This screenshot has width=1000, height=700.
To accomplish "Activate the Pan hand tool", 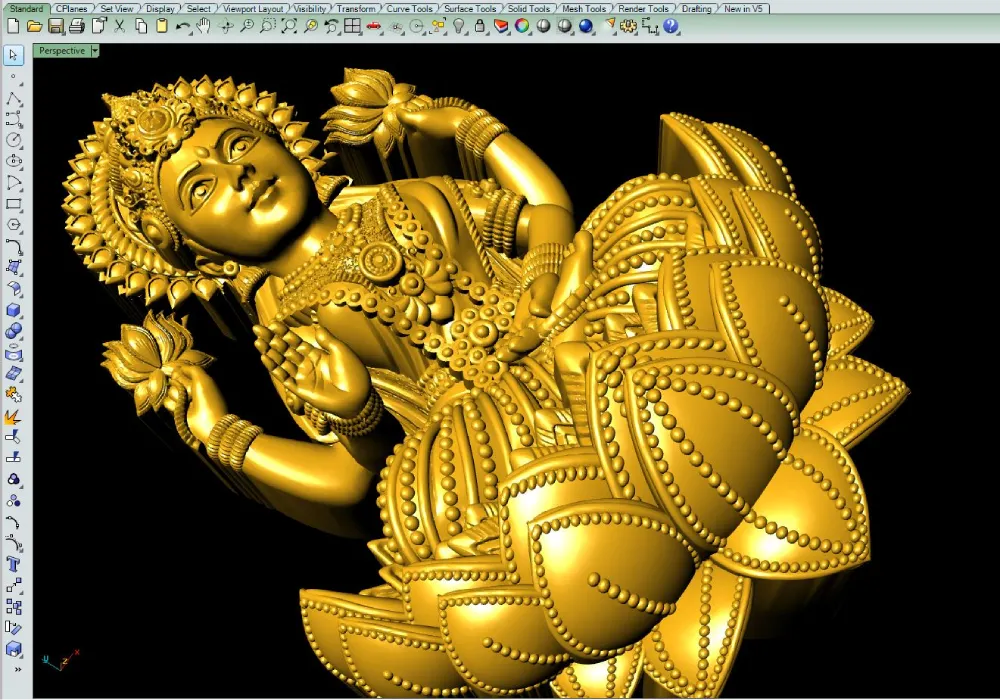I will pyautogui.click(x=204, y=26).
